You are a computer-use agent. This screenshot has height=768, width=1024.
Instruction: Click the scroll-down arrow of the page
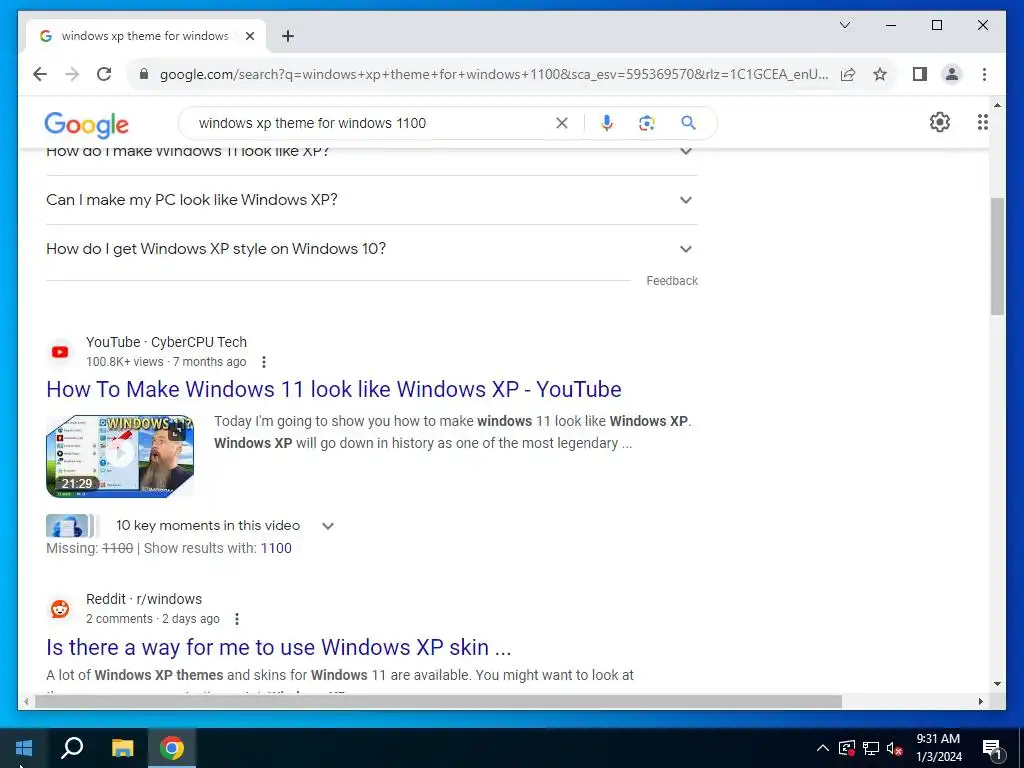[997, 684]
